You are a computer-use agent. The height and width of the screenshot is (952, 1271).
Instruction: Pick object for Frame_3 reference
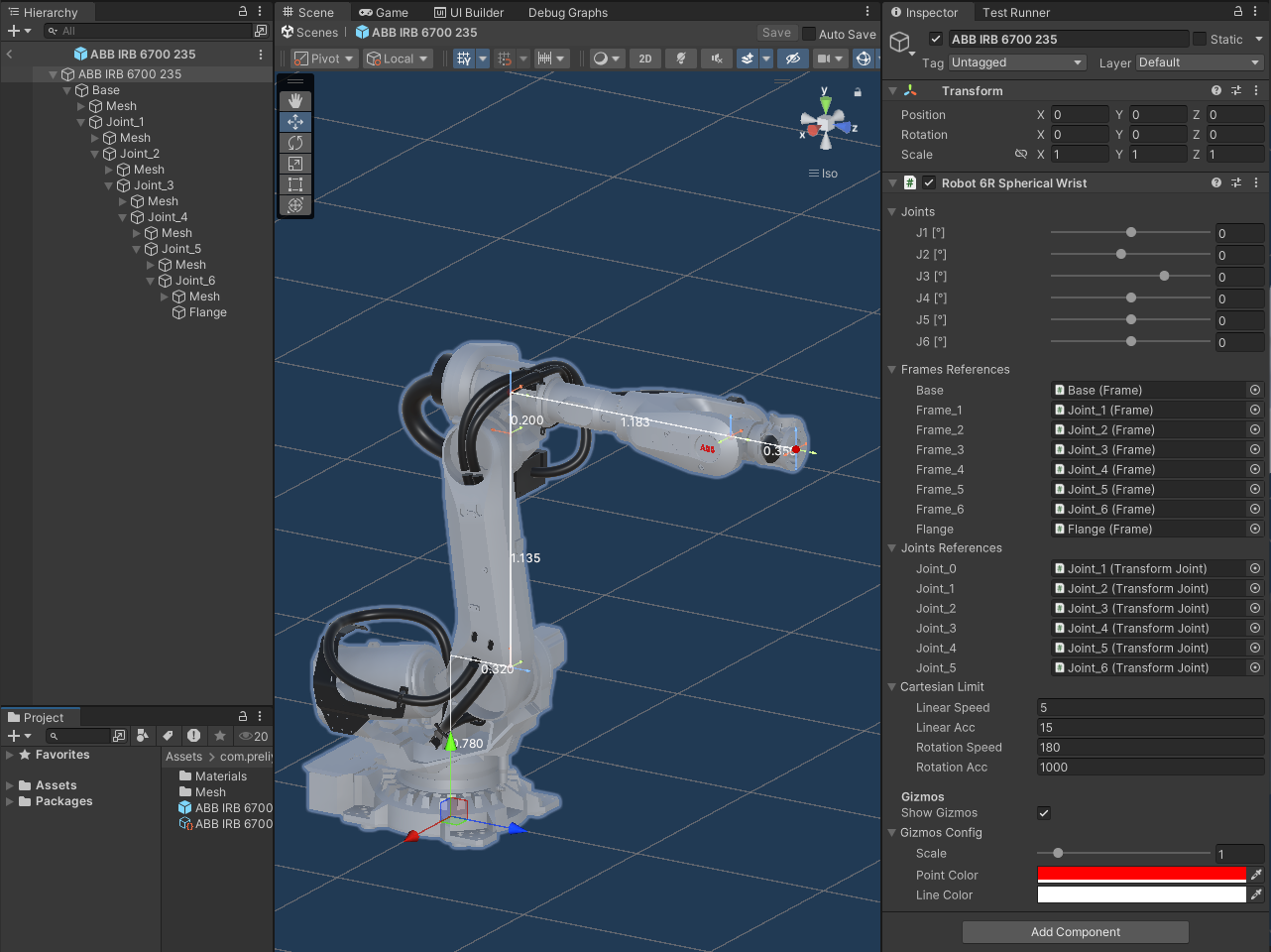point(1255,449)
